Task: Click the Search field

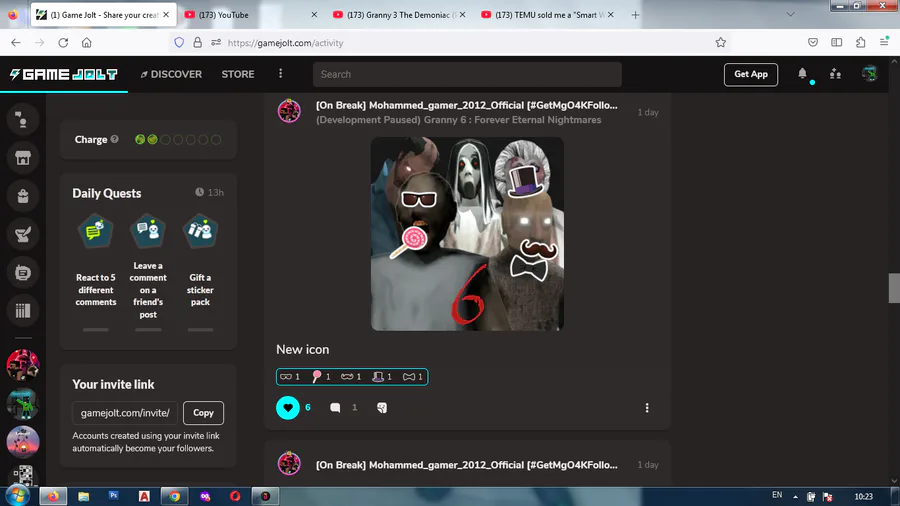Action: tap(467, 74)
